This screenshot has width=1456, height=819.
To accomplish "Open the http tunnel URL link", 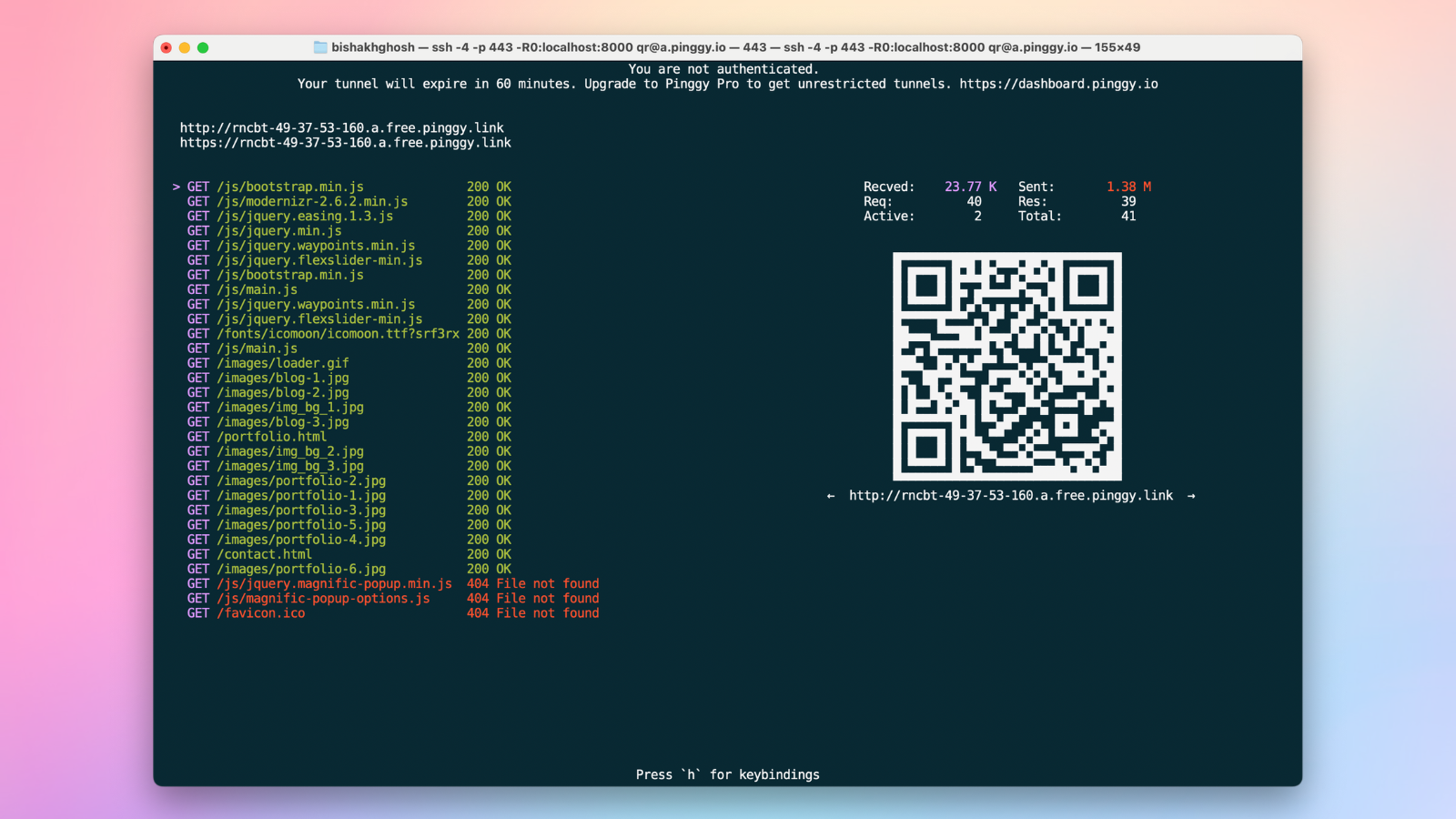I will (342, 127).
